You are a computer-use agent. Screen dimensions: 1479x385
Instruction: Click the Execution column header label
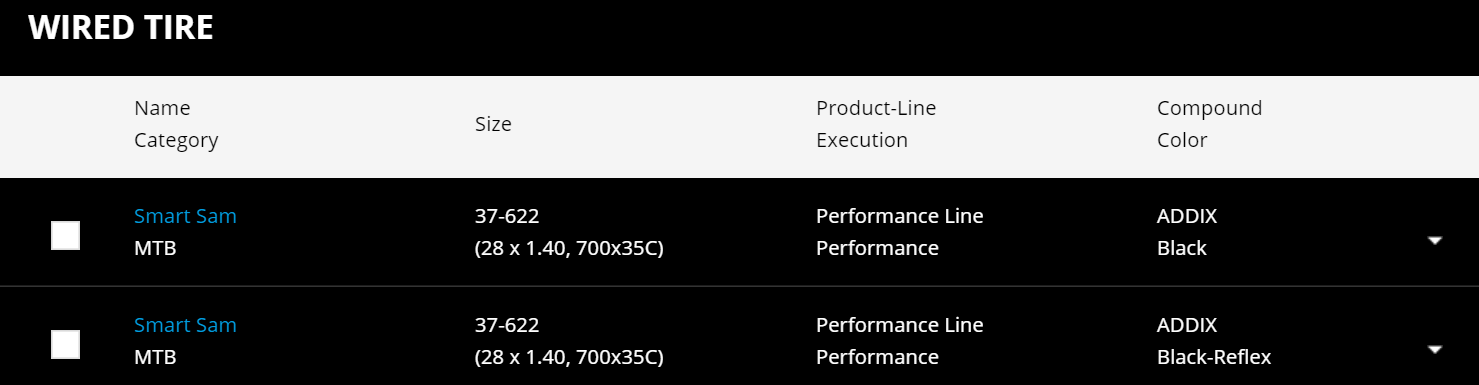click(x=862, y=140)
